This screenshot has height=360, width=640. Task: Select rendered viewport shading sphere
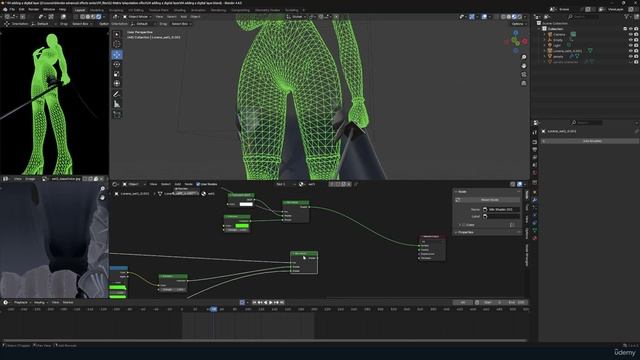[519, 17]
